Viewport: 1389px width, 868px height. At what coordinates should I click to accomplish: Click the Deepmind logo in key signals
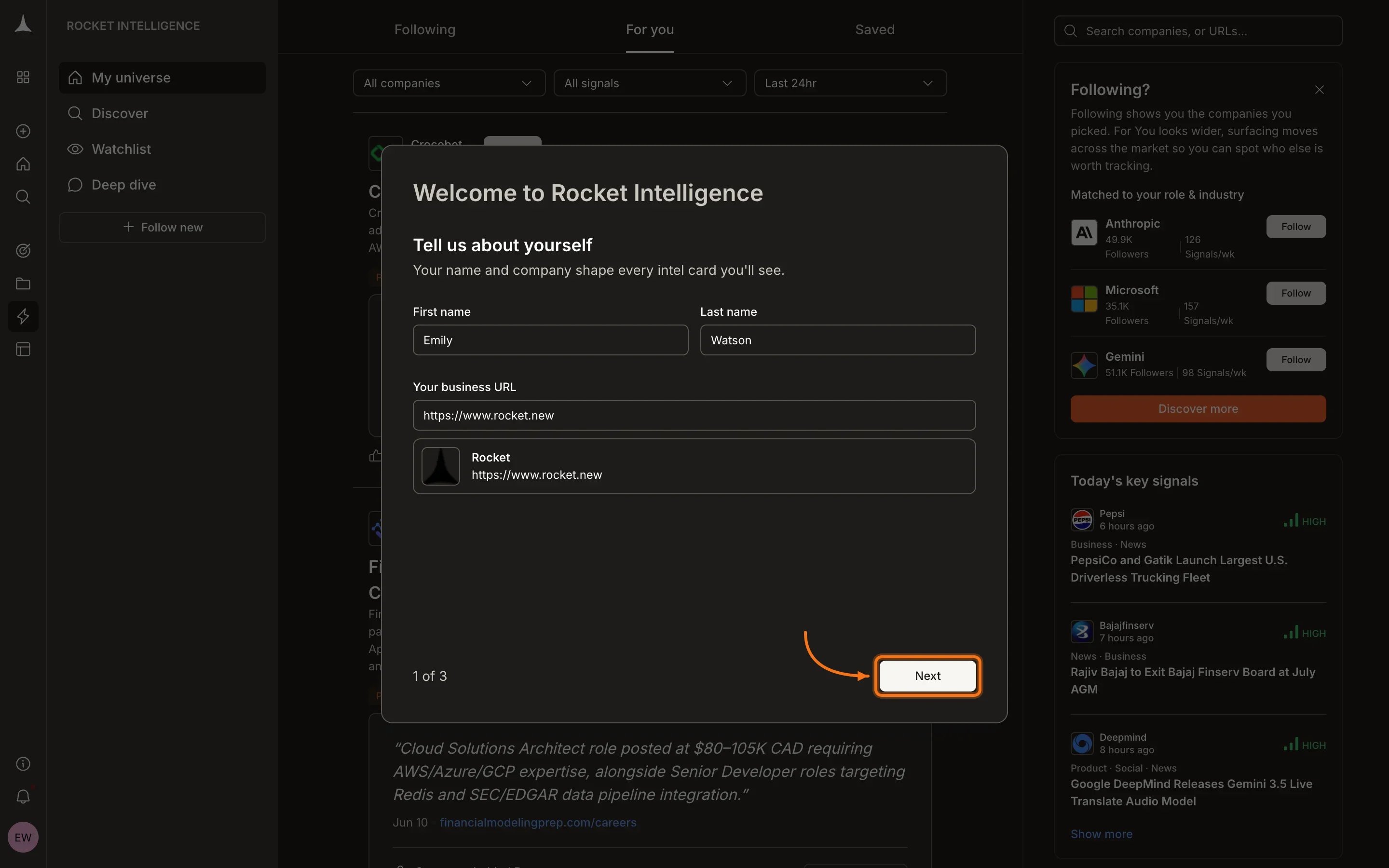pyautogui.click(x=1082, y=744)
